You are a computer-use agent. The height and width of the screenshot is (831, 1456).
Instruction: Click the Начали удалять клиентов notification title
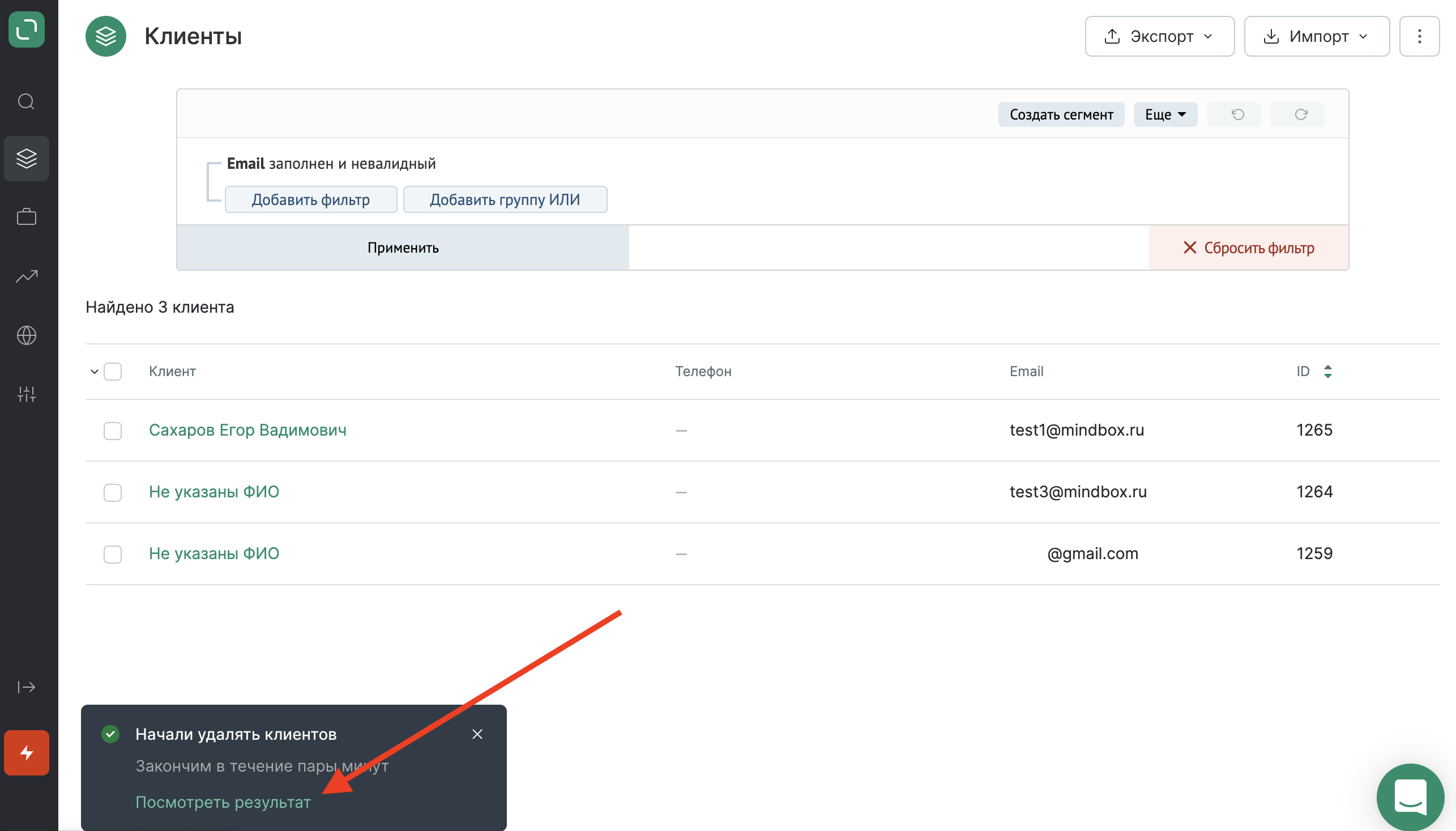[236, 734]
